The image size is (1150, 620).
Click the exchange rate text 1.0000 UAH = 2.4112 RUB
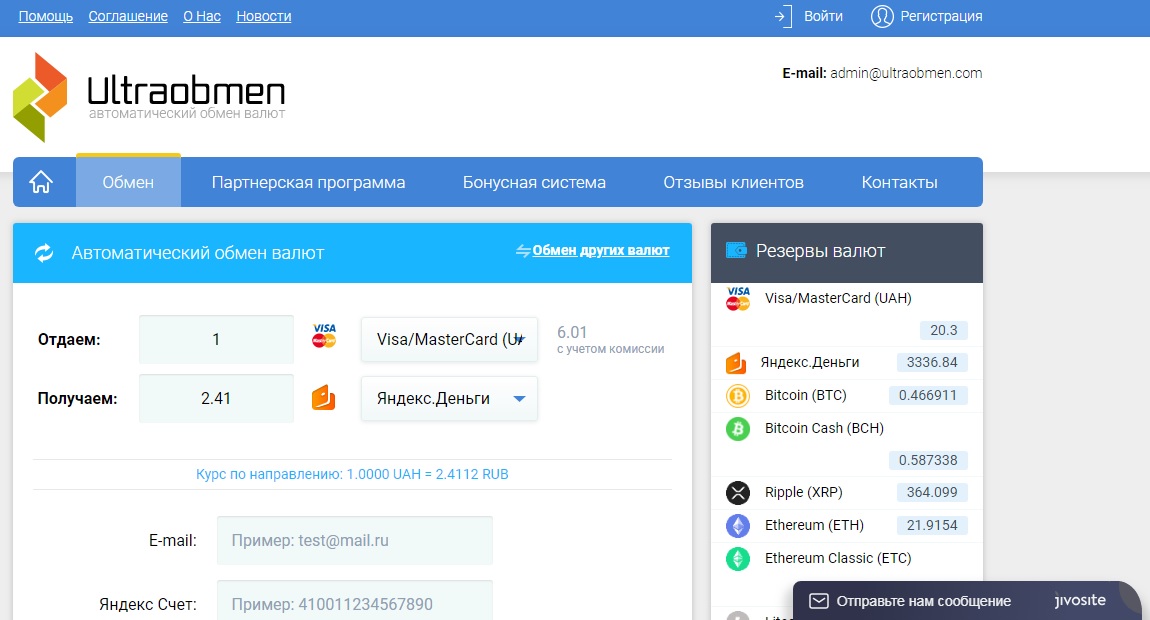click(428, 474)
